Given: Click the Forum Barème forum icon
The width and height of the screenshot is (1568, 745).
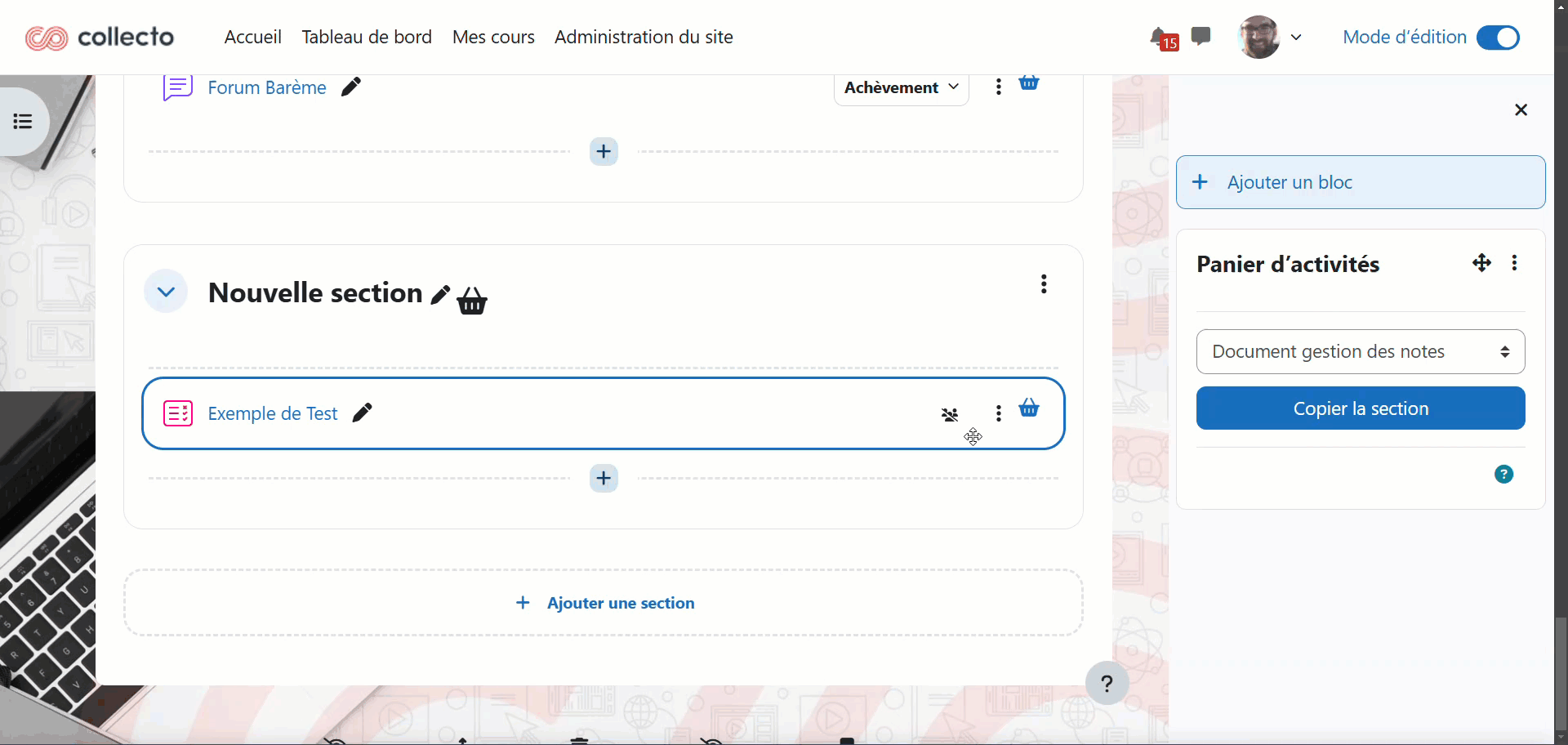Looking at the screenshot, I should click(178, 87).
